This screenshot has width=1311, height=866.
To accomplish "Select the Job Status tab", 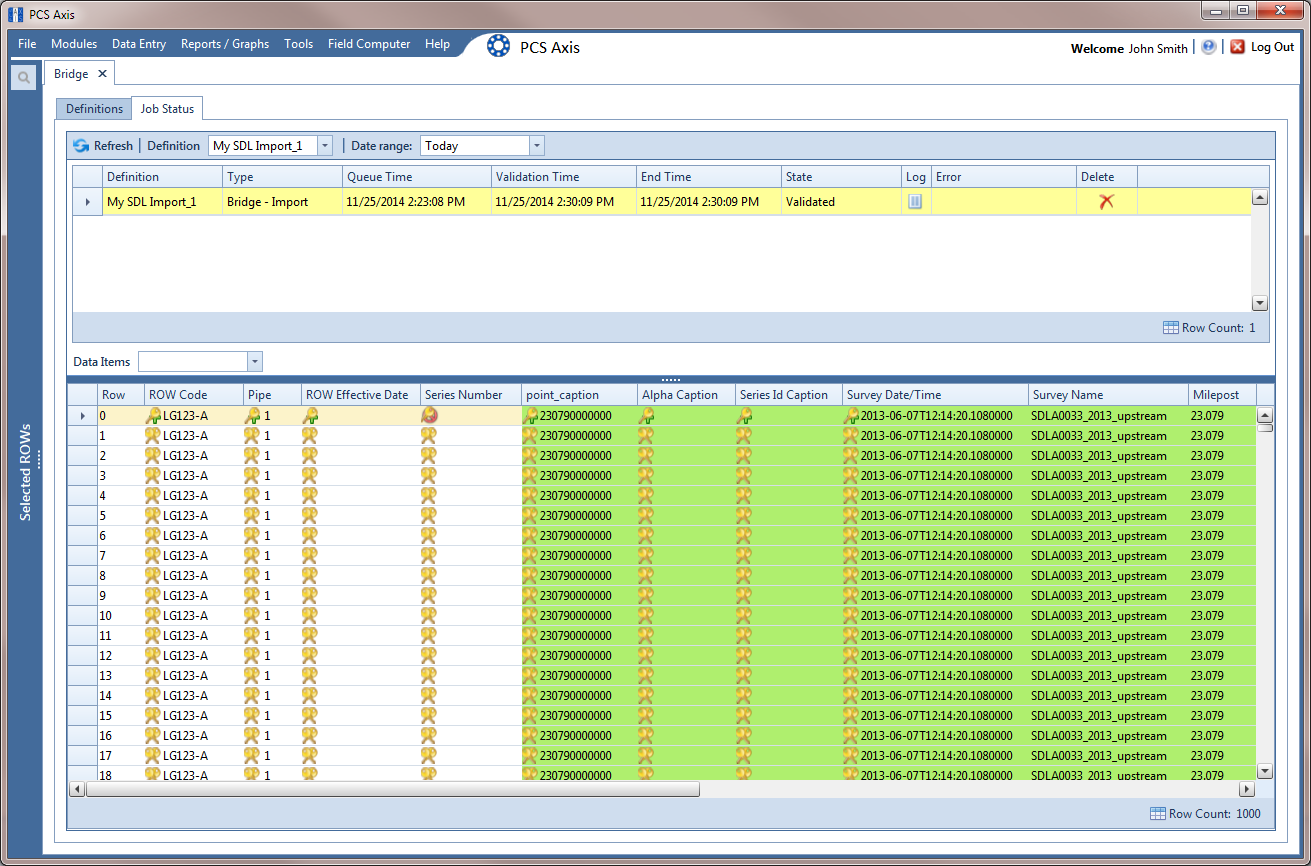I will tap(167, 109).
